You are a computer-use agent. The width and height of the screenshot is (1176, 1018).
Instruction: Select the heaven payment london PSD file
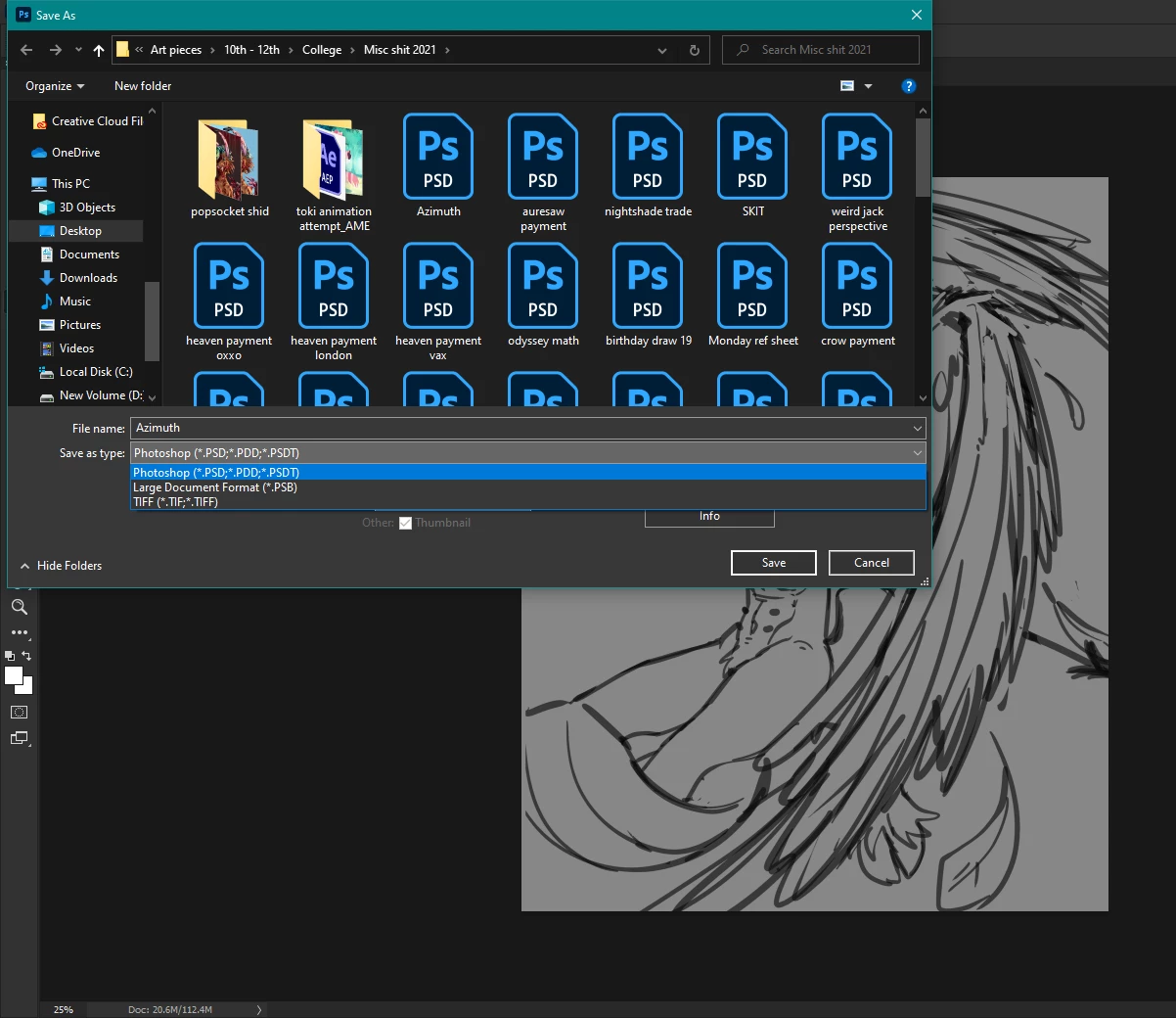tap(334, 302)
